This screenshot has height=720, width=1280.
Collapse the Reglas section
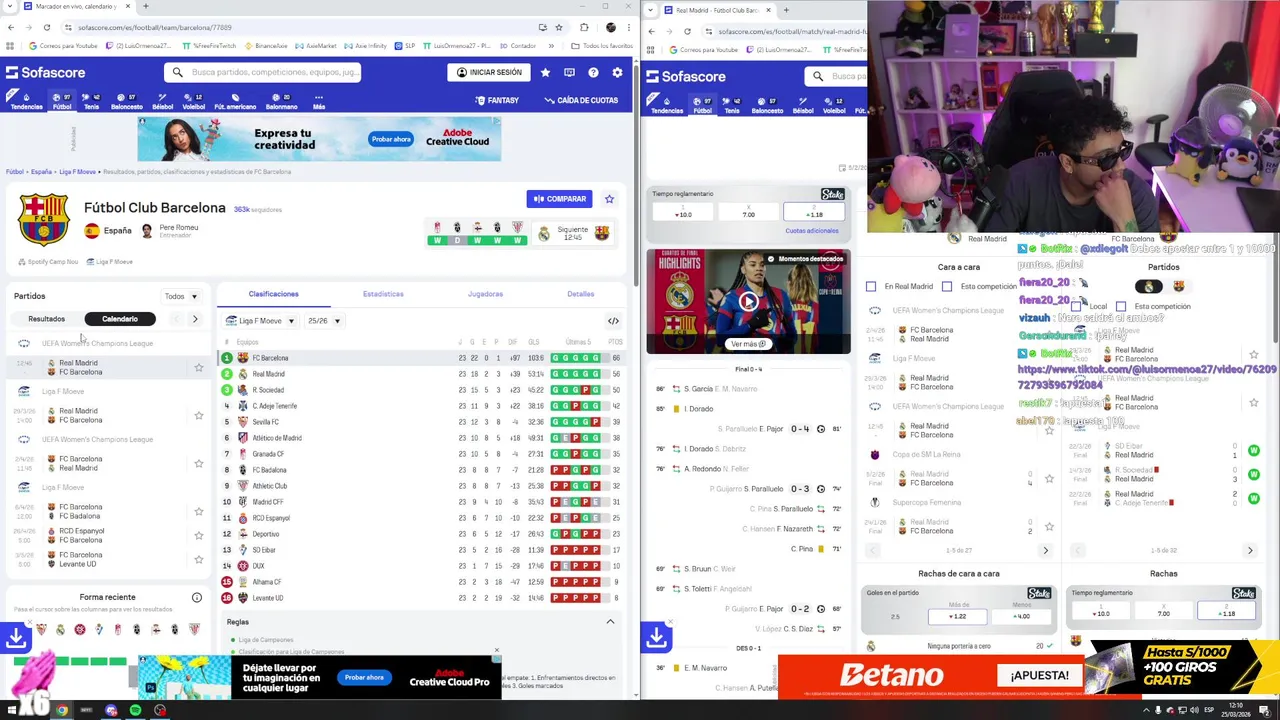tap(610, 622)
